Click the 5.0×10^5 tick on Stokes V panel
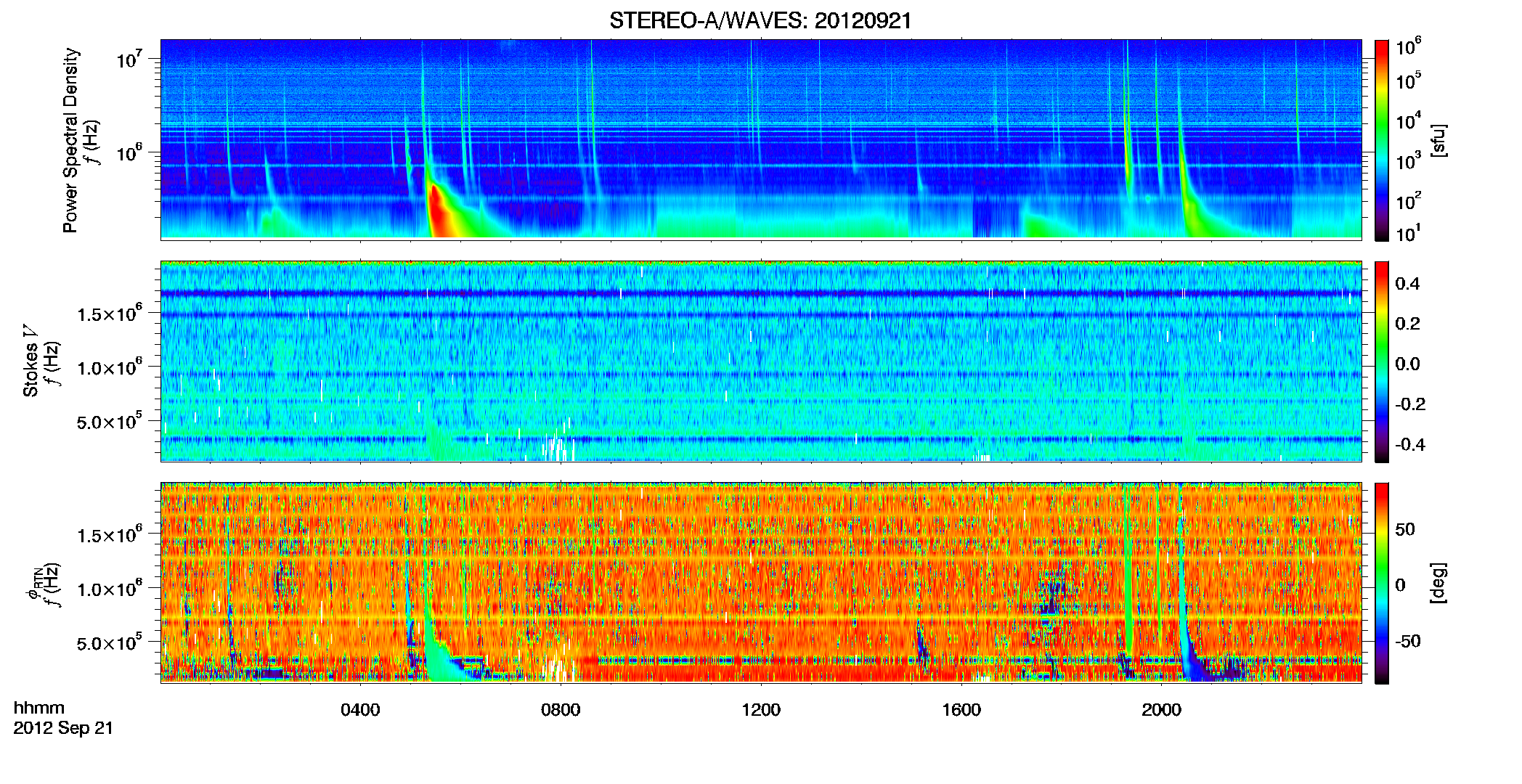 [110, 421]
